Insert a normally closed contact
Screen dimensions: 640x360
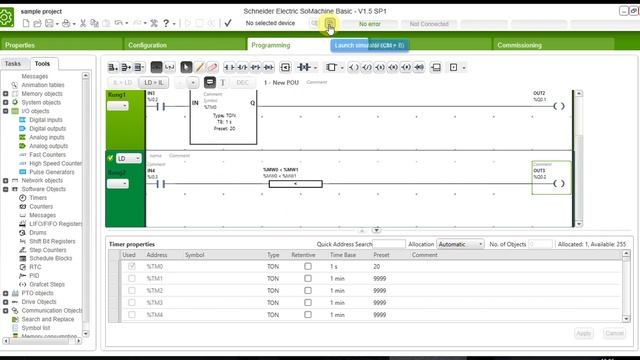coord(242,67)
